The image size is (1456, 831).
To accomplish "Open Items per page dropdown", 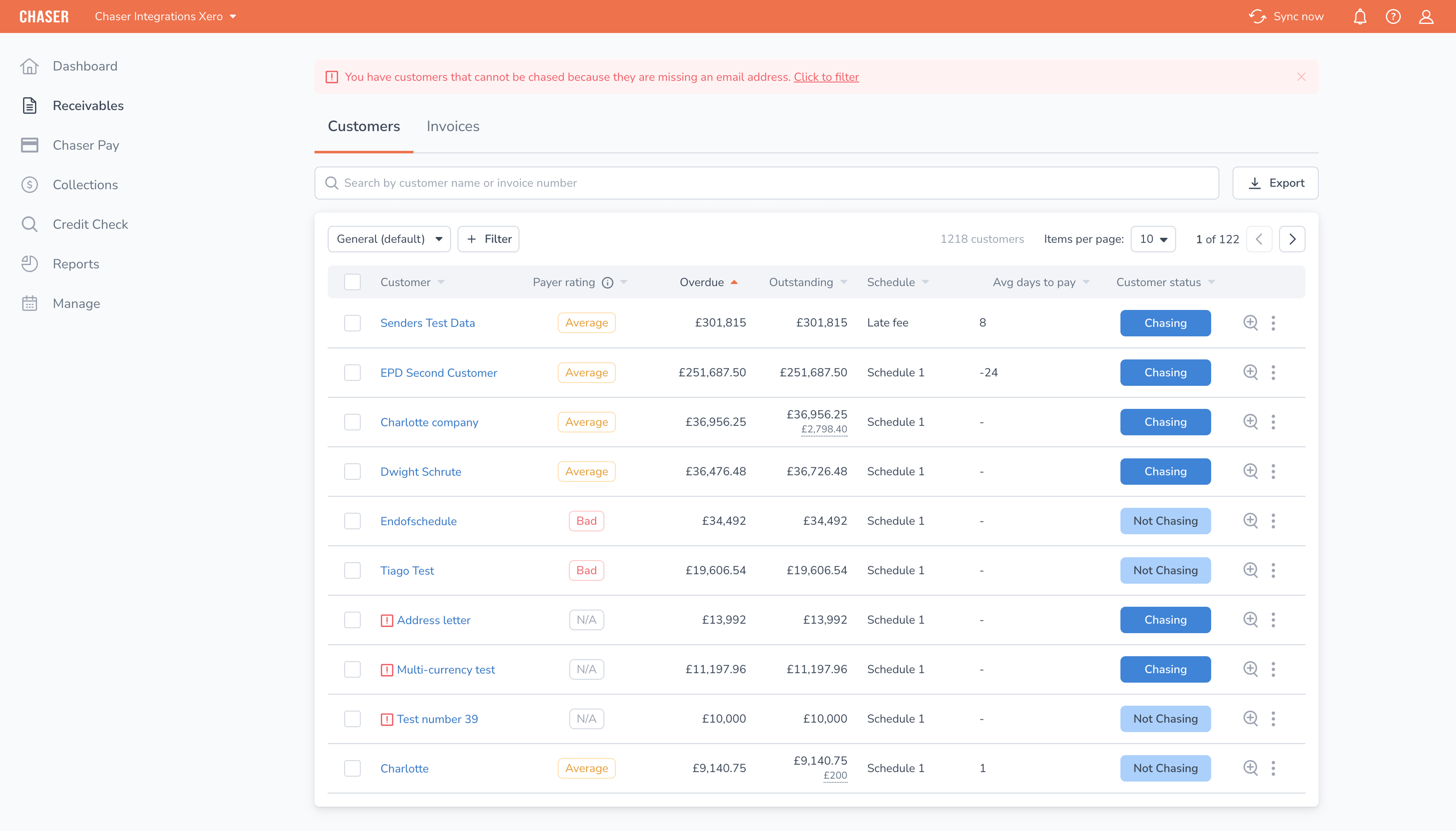I will pos(1153,239).
